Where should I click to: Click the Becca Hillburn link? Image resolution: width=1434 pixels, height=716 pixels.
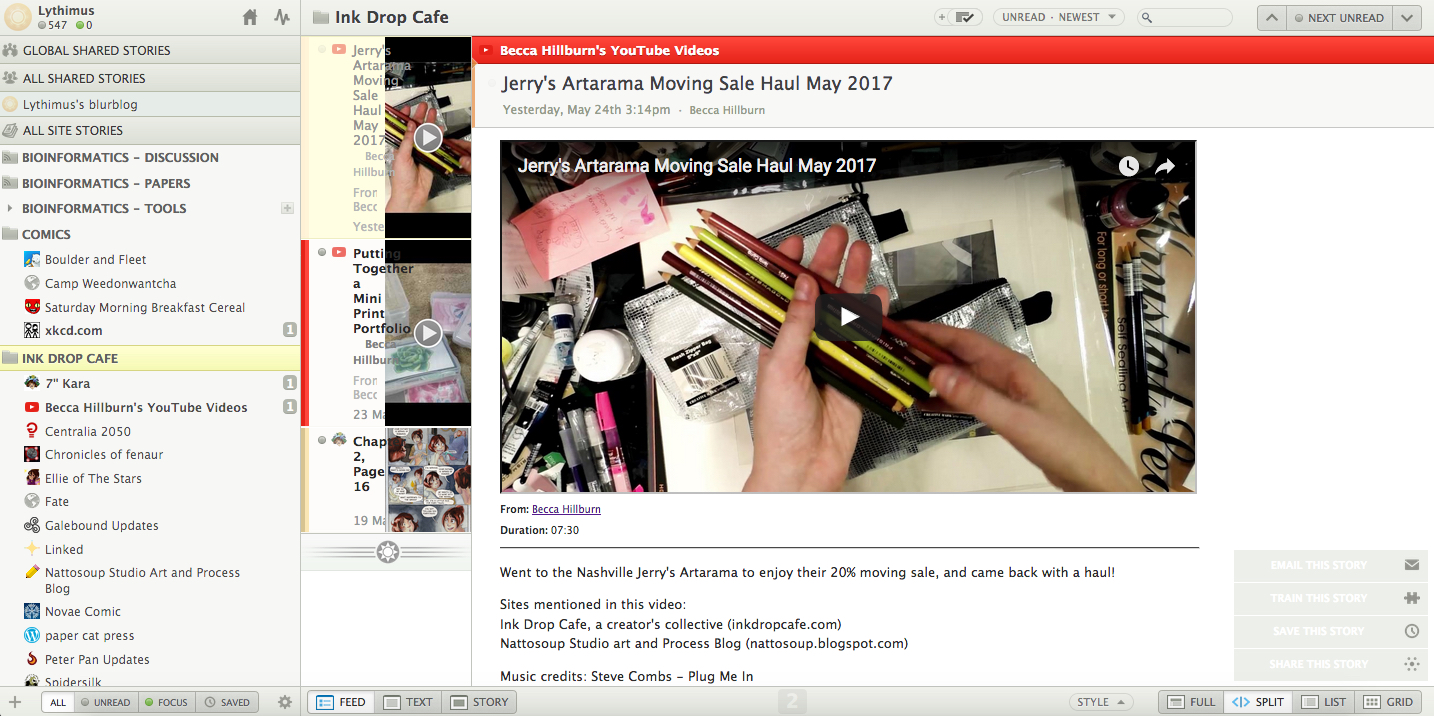566,509
